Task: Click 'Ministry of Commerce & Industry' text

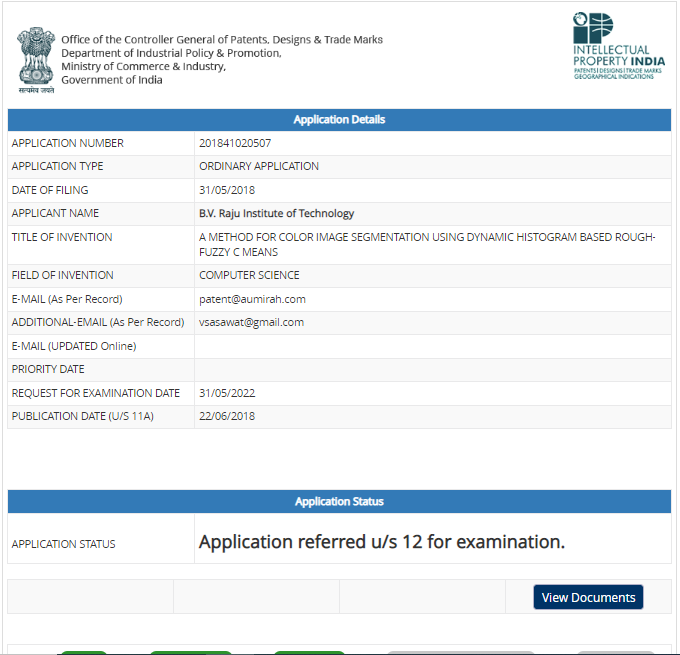Action: 144,66
